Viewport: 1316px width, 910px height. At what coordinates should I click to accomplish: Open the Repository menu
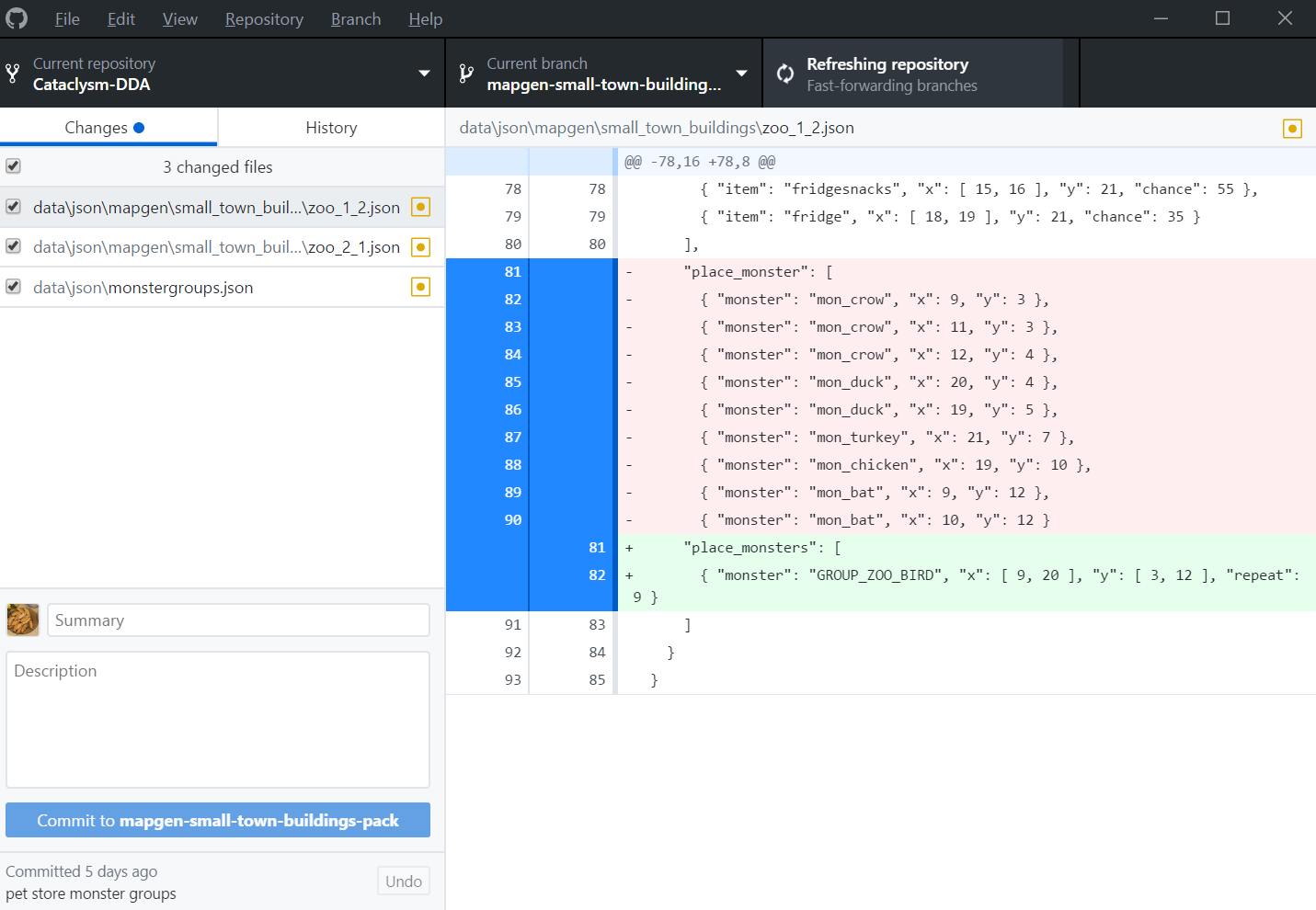(264, 18)
